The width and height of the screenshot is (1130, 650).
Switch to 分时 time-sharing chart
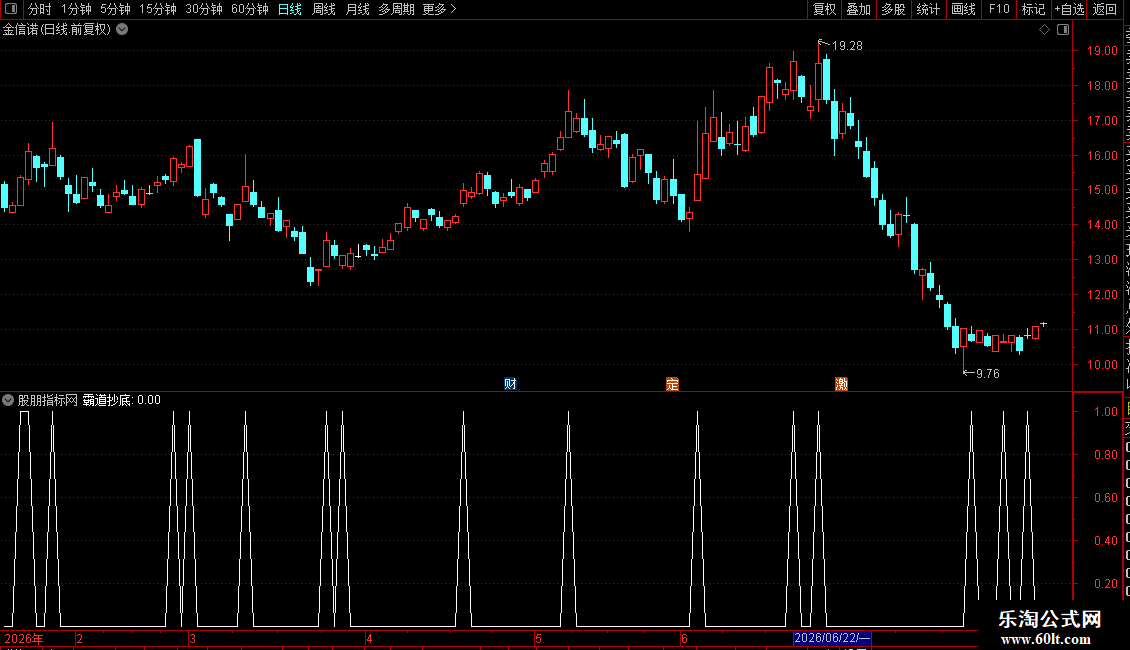click(x=40, y=9)
